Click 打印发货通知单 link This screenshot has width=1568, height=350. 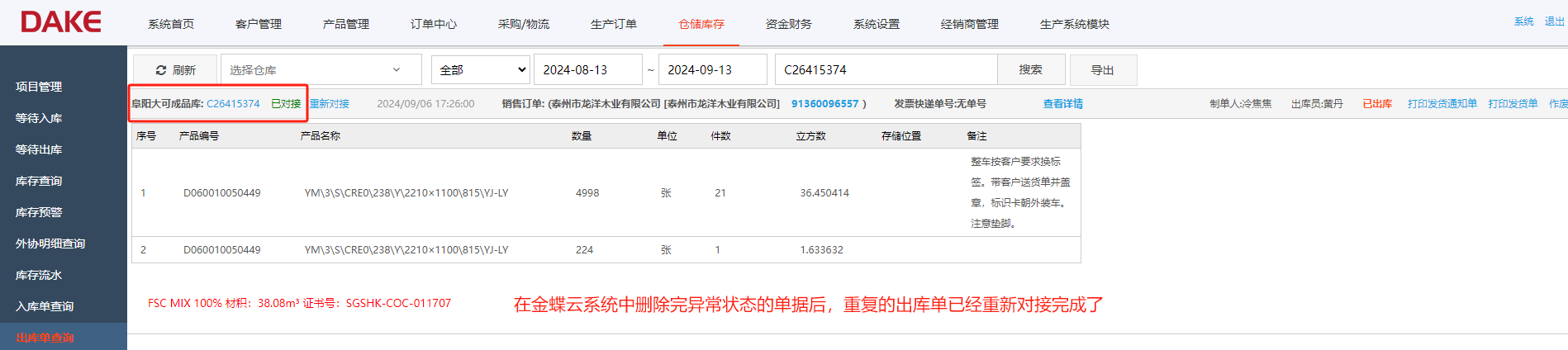click(1442, 104)
